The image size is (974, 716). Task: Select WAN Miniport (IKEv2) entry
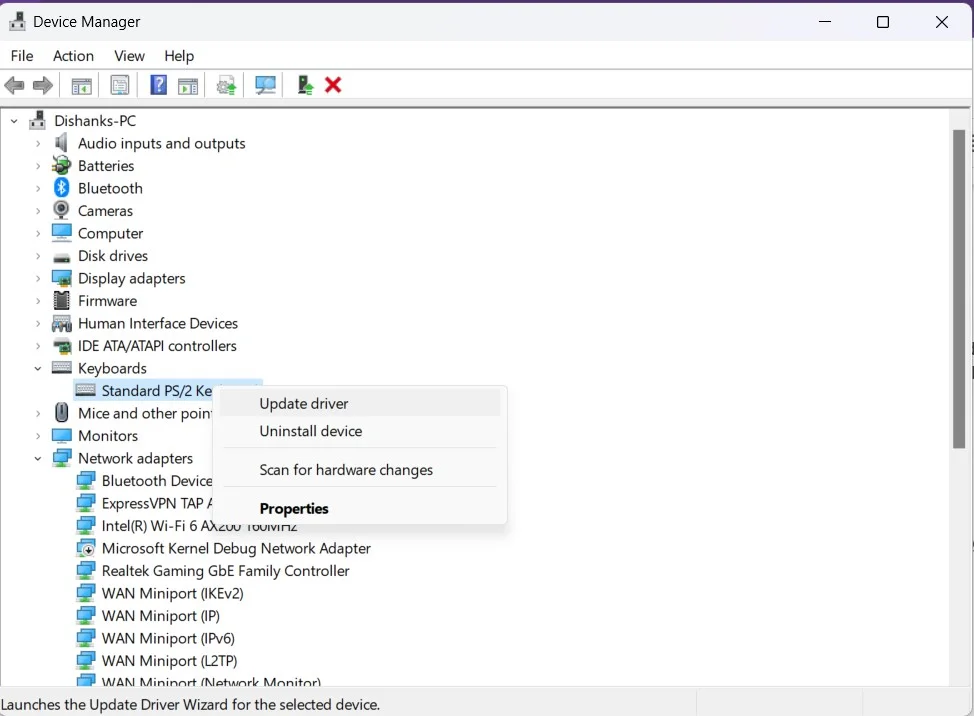pos(172,593)
